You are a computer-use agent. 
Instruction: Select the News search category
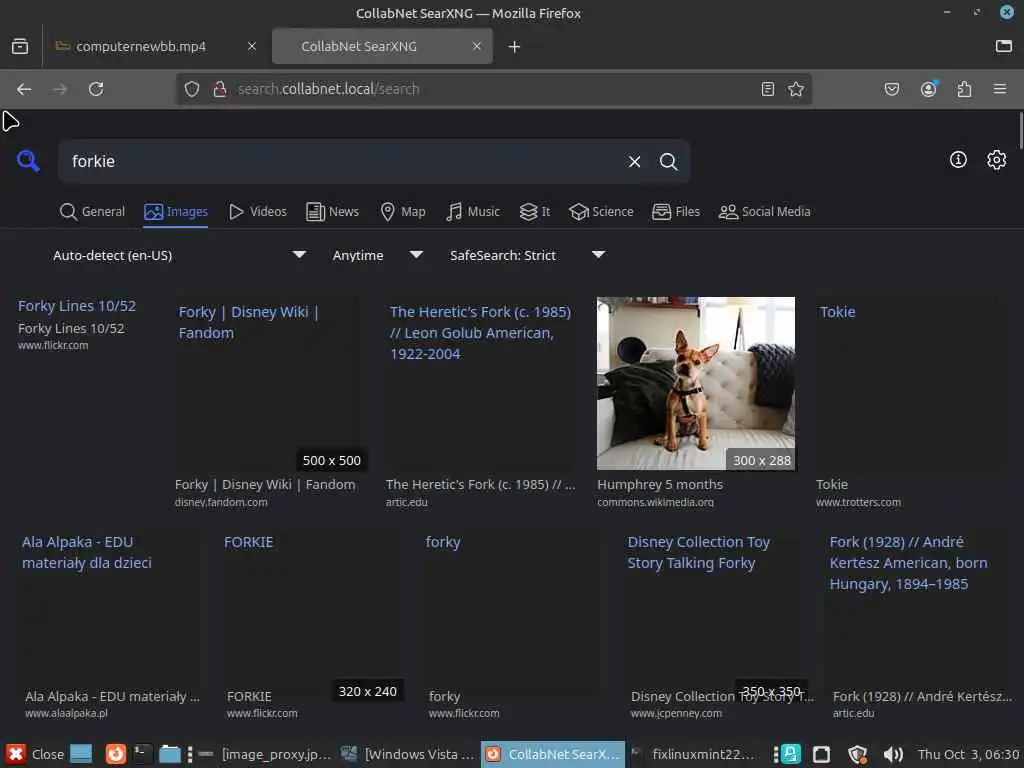pos(332,212)
